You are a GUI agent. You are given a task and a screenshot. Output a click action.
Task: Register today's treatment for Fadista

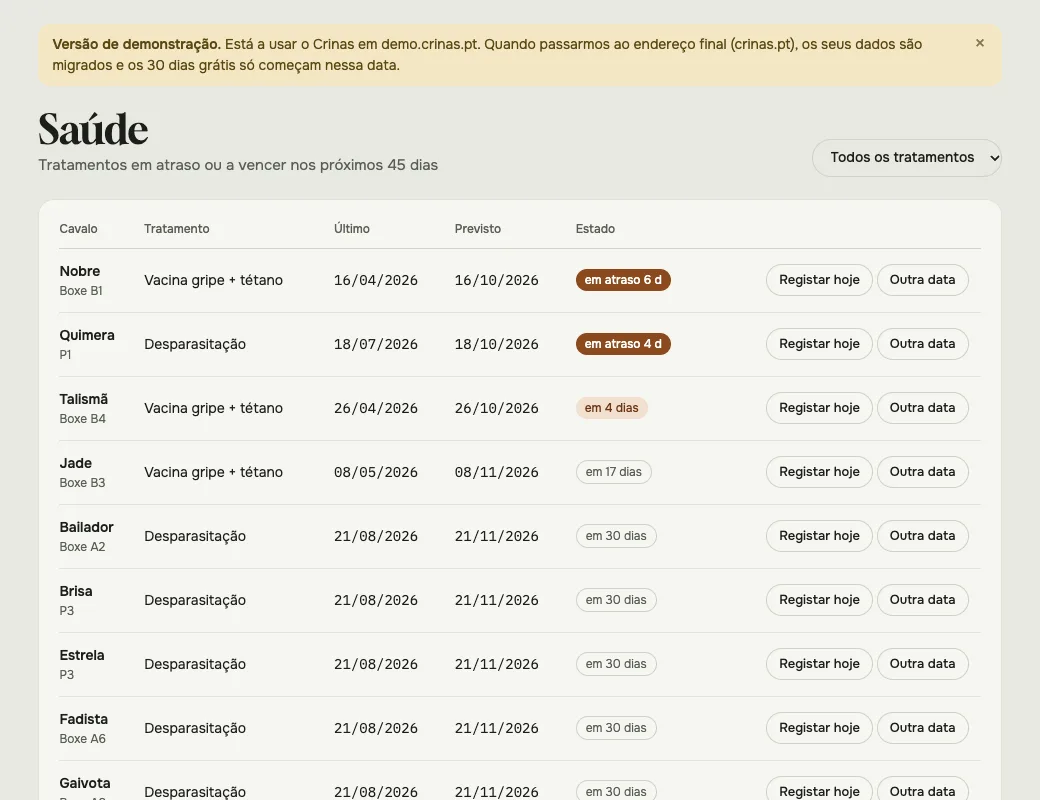(819, 728)
